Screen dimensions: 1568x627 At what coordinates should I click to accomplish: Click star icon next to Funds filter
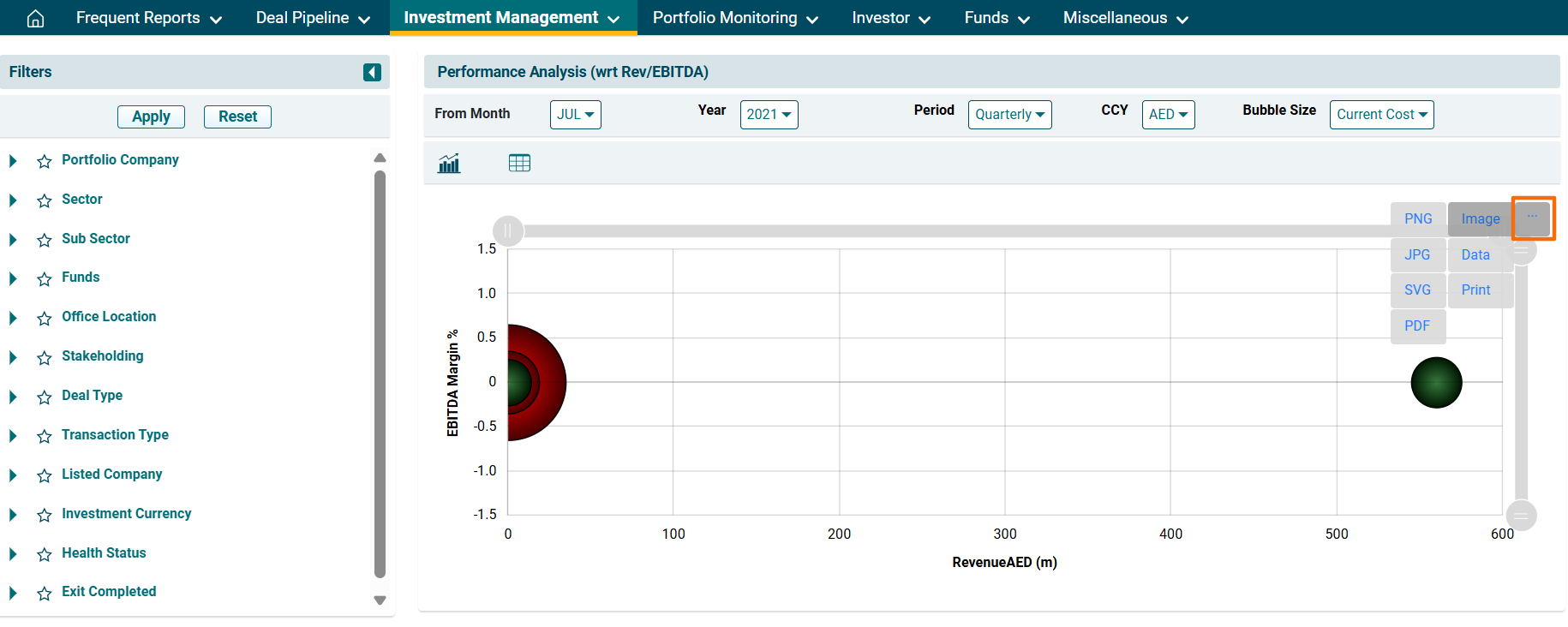(x=45, y=278)
